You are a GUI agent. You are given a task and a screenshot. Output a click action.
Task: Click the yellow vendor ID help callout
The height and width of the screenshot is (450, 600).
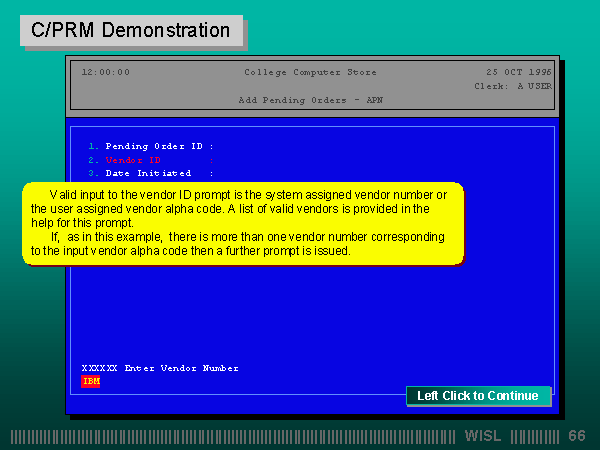243,223
